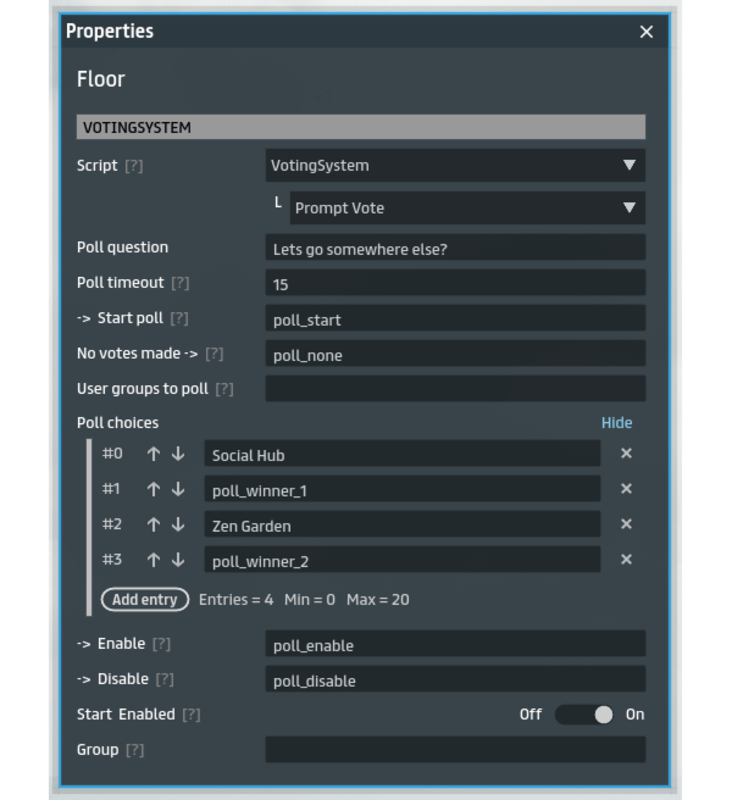Collapse the VOTINGSYSTEM section header

tap(360, 128)
